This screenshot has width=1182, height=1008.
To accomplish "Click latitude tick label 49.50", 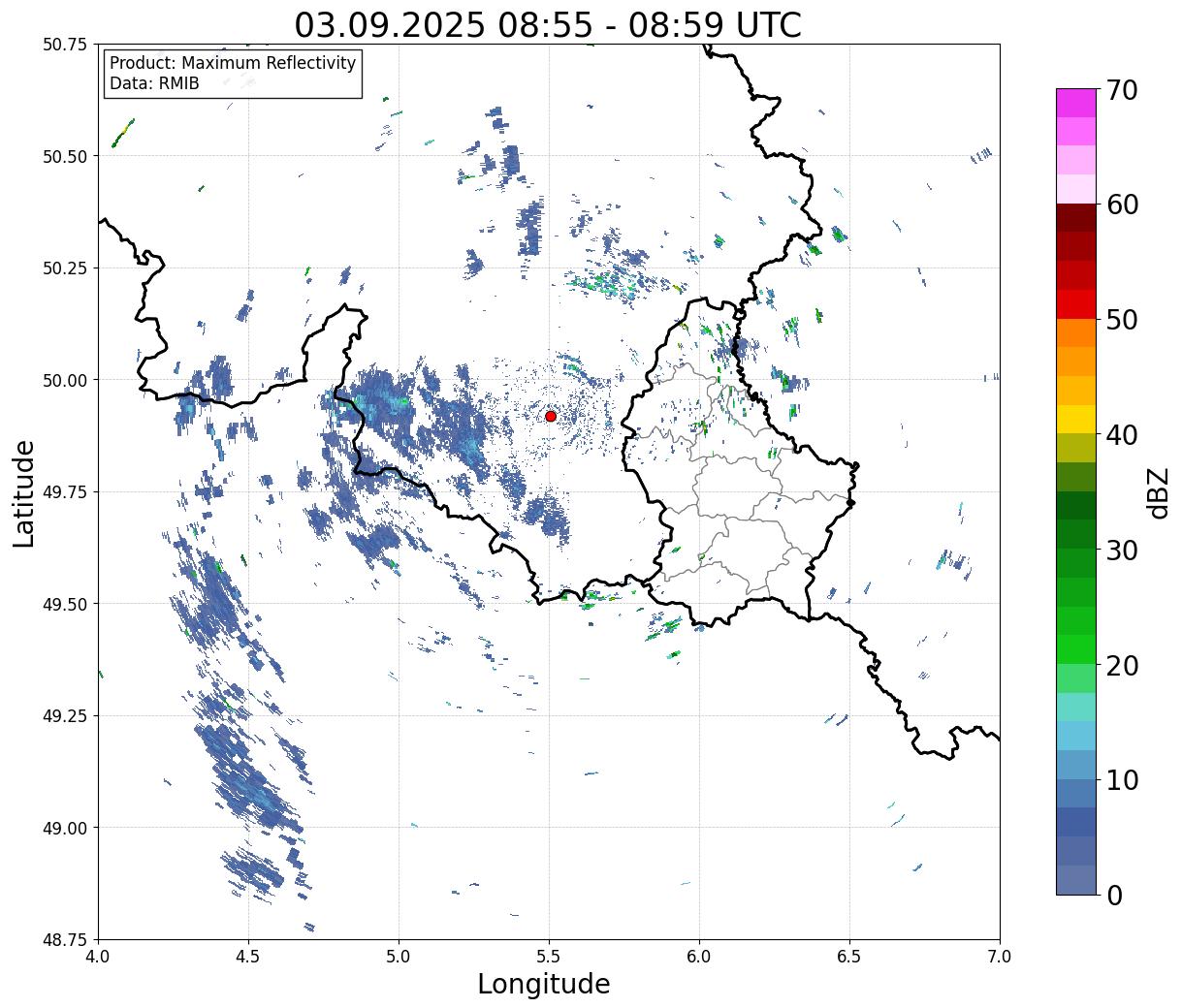I will pos(65,604).
